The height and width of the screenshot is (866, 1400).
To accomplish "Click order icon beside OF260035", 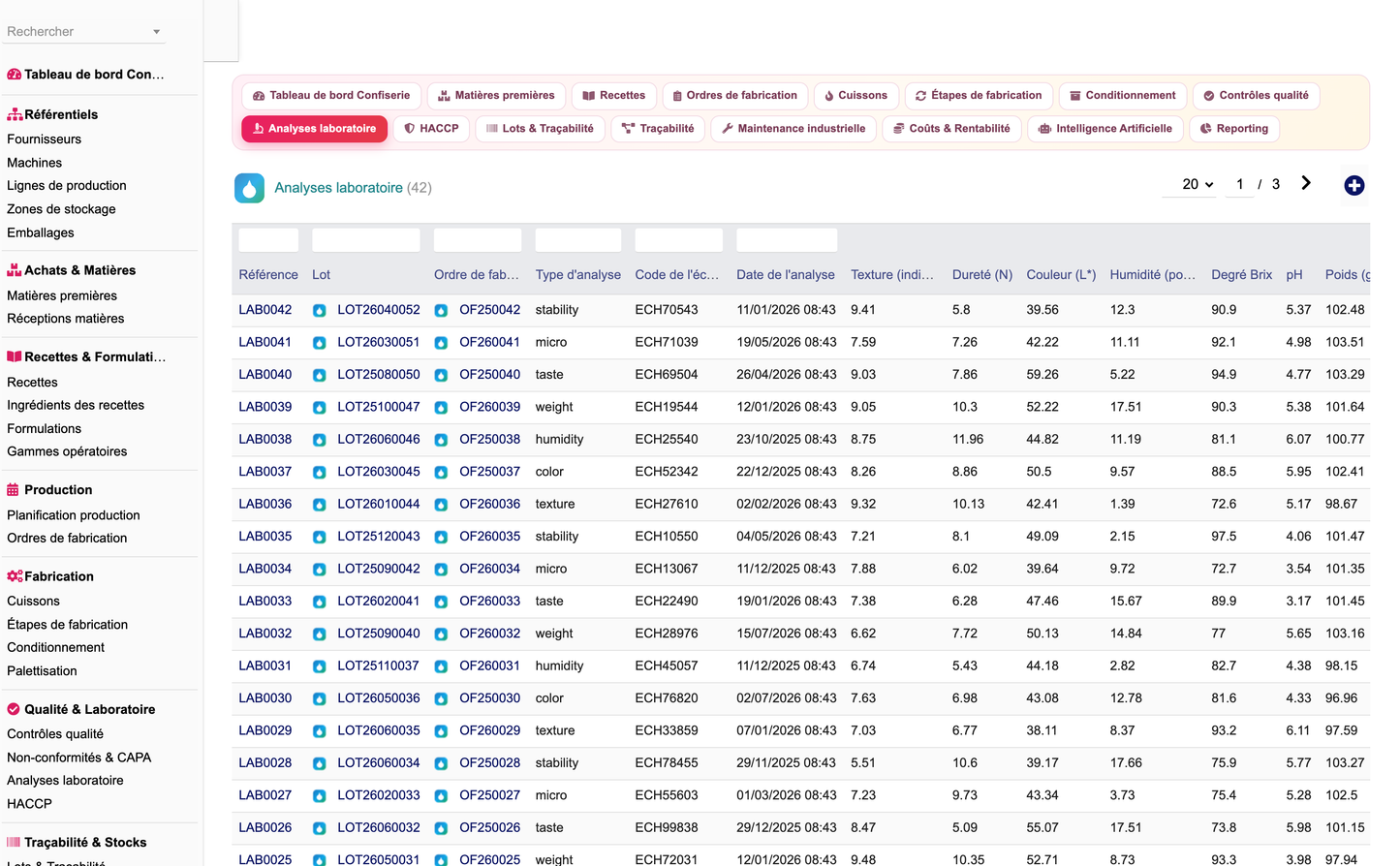I will tap(441, 537).
